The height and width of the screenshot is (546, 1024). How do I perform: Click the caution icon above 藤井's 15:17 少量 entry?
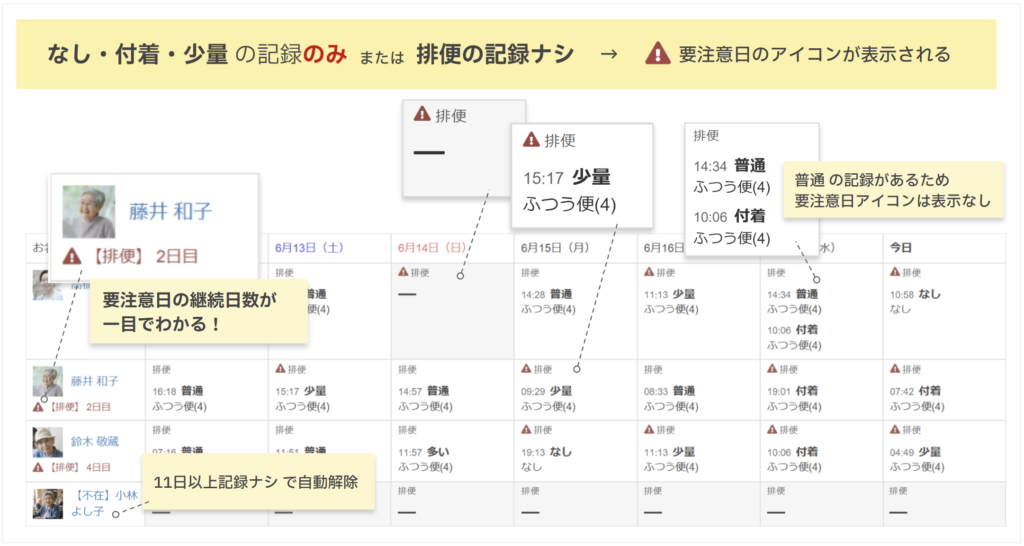click(281, 369)
